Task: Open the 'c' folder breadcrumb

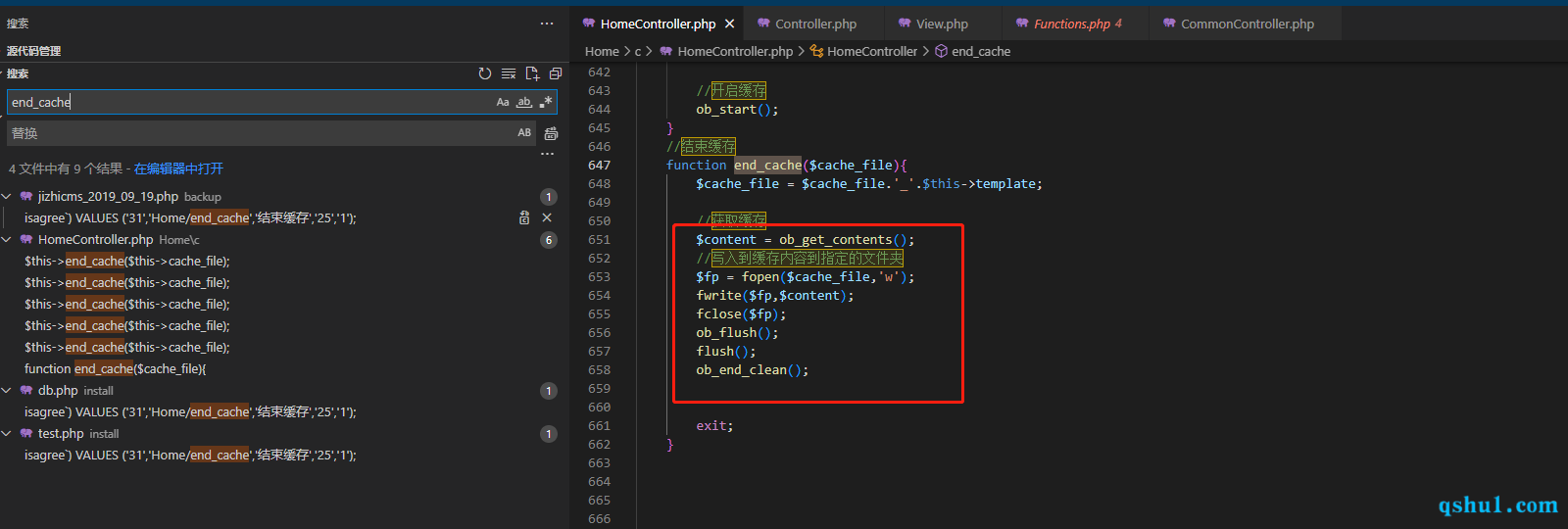Action: click(x=638, y=51)
